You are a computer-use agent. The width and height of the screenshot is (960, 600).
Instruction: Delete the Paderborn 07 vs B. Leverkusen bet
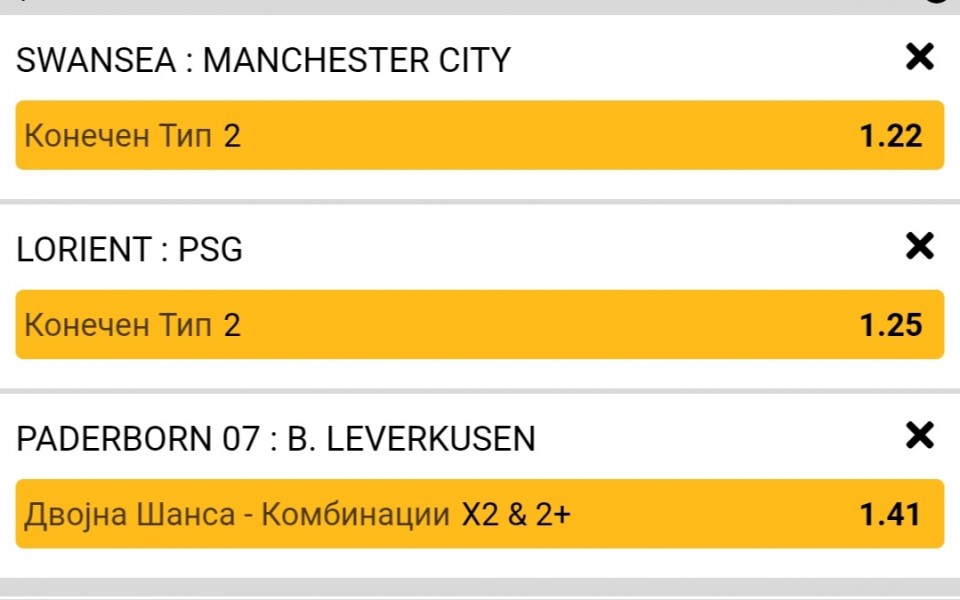(919, 436)
